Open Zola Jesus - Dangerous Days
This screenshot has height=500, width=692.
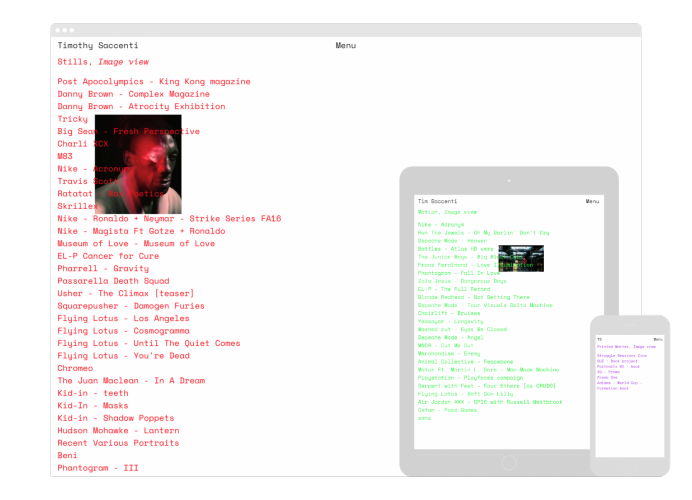pos(462,281)
